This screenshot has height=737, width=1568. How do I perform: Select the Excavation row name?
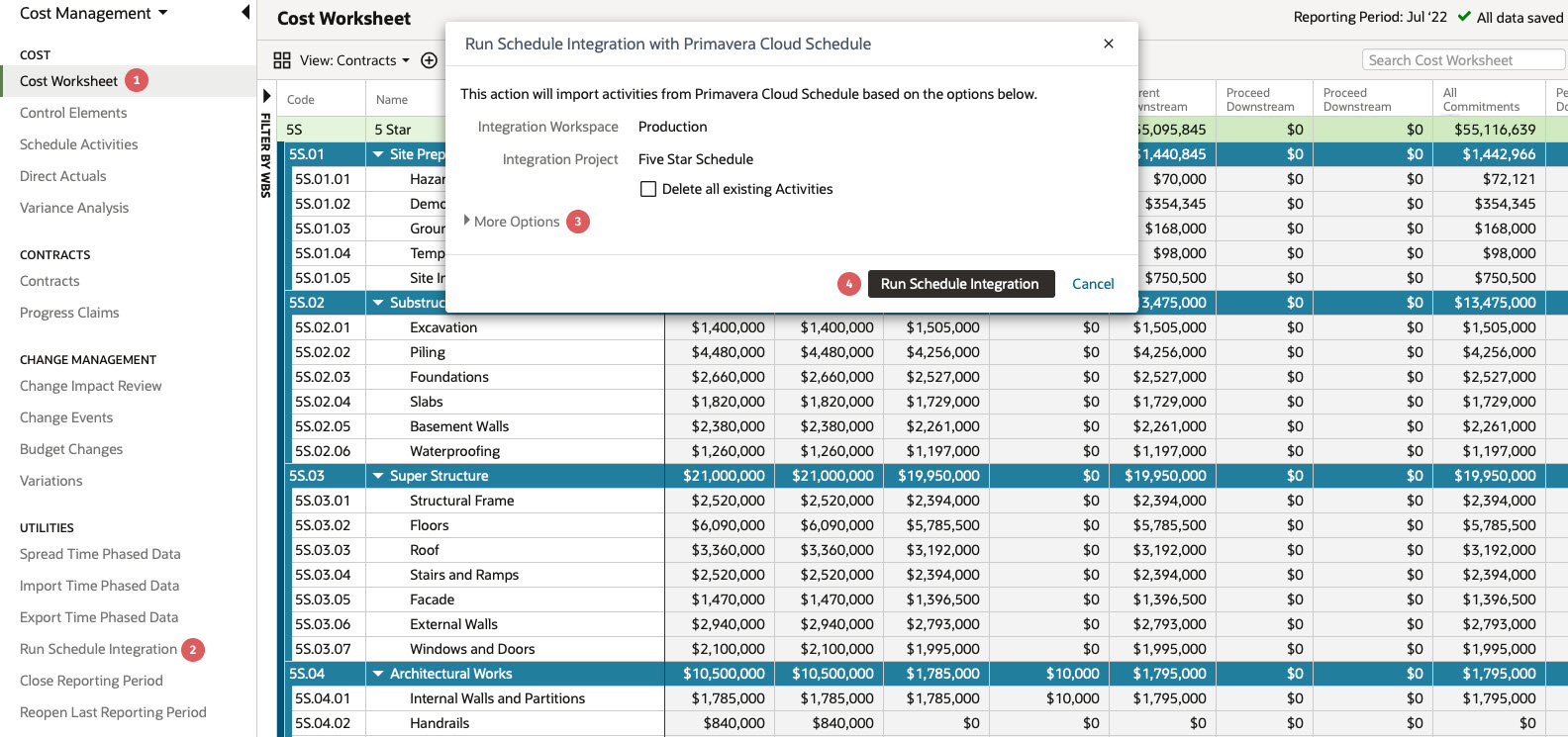(x=443, y=327)
